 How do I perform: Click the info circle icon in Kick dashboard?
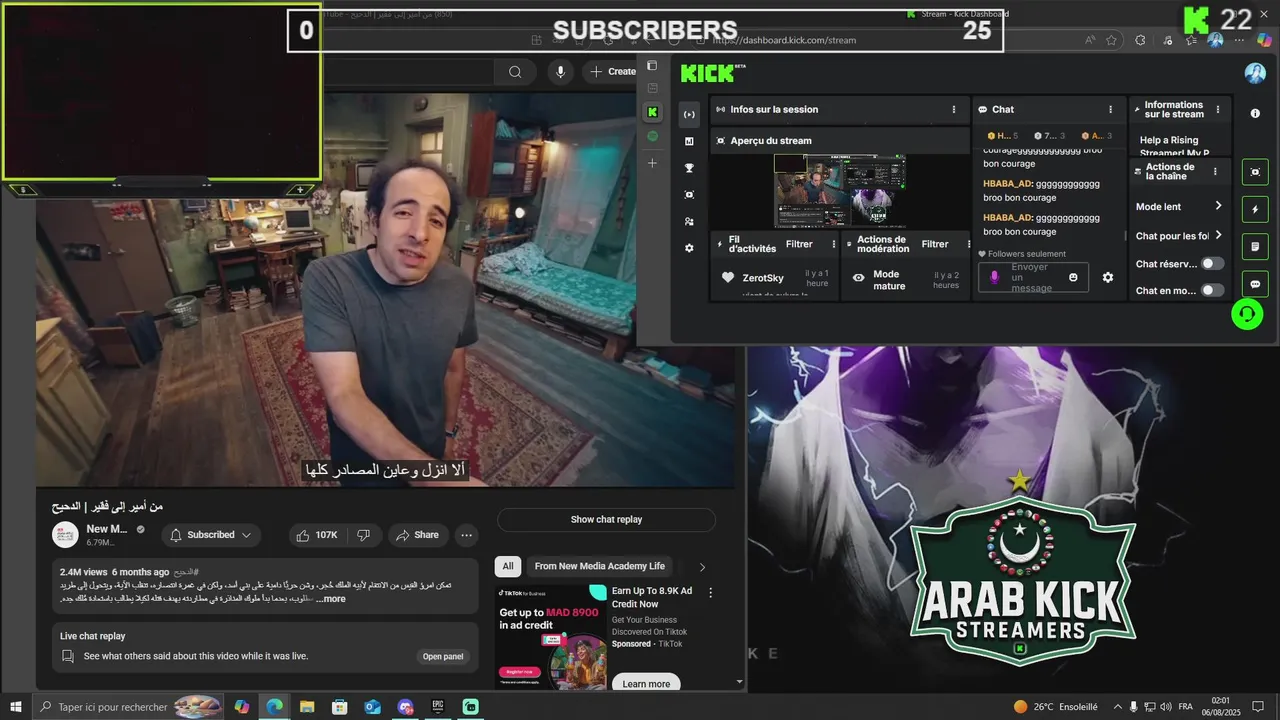point(1255,114)
